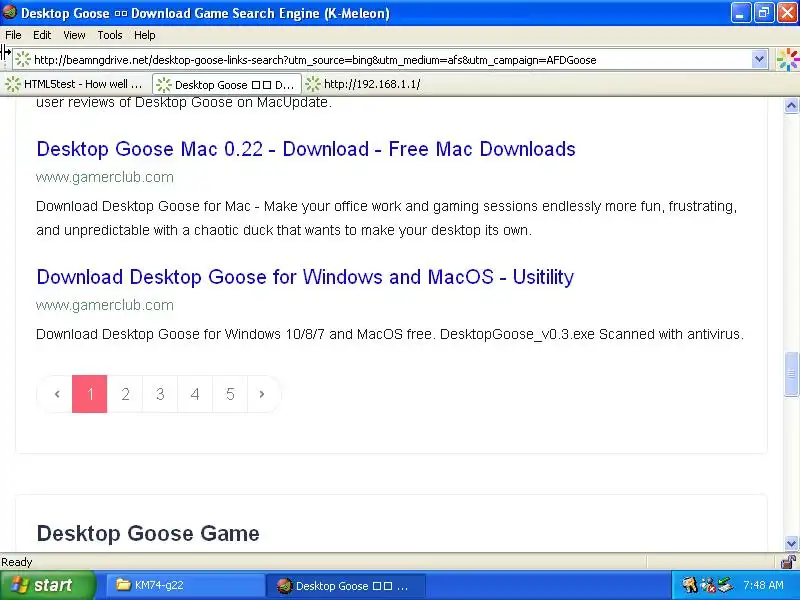This screenshot has width=800, height=600.
Task: Open Desktop Goose Mac 0.22 Download link
Action: point(306,149)
